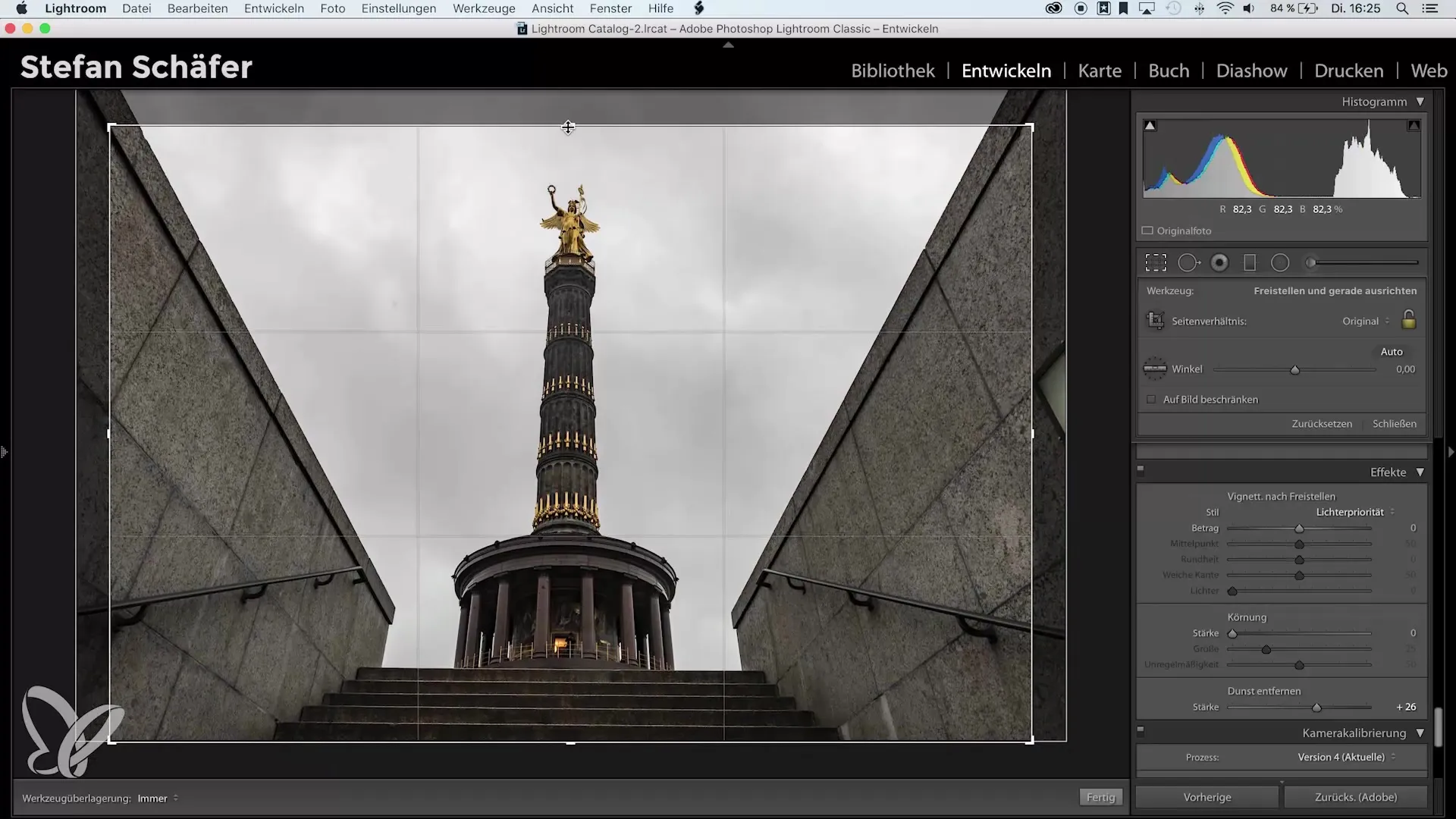Adjust the Vignette Betrag slider

click(1299, 528)
